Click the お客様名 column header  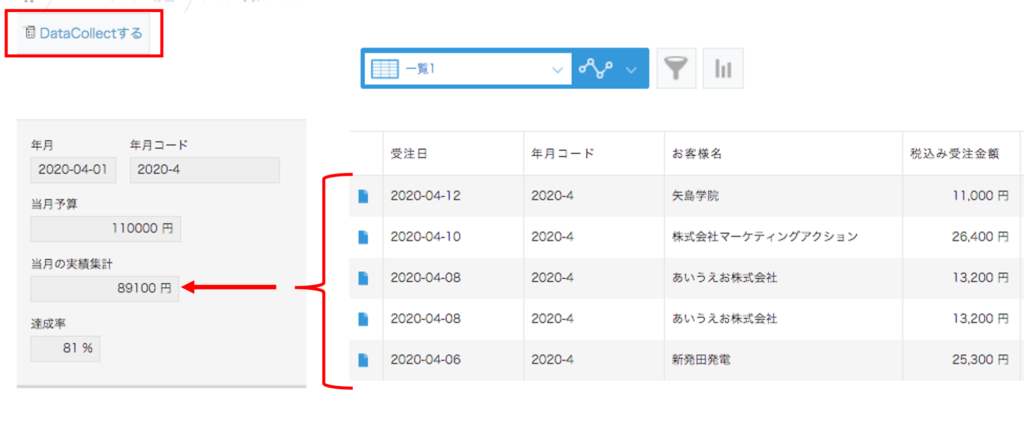[x=784, y=153]
